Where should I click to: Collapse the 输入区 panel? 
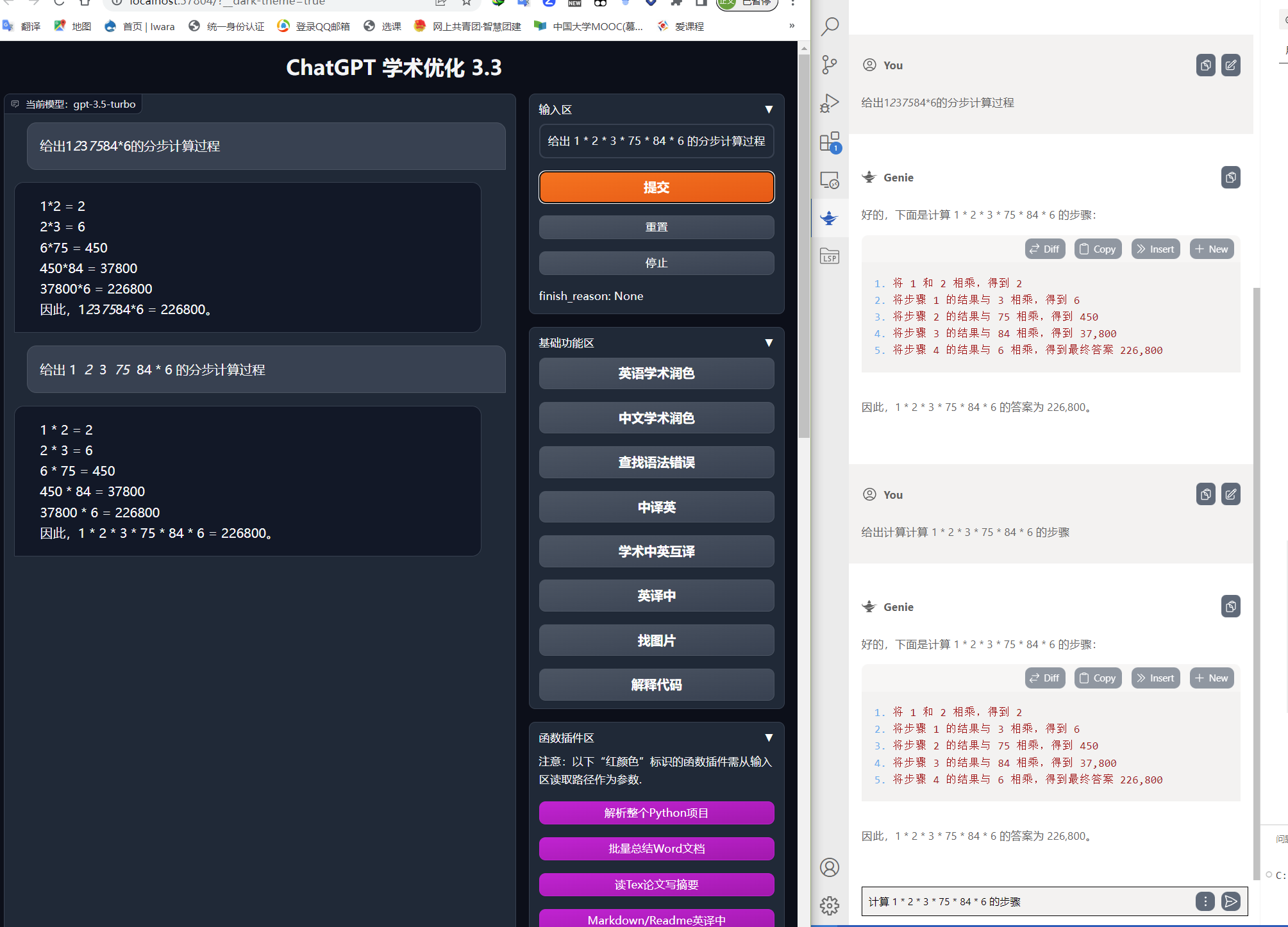click(x=769, y=110)
